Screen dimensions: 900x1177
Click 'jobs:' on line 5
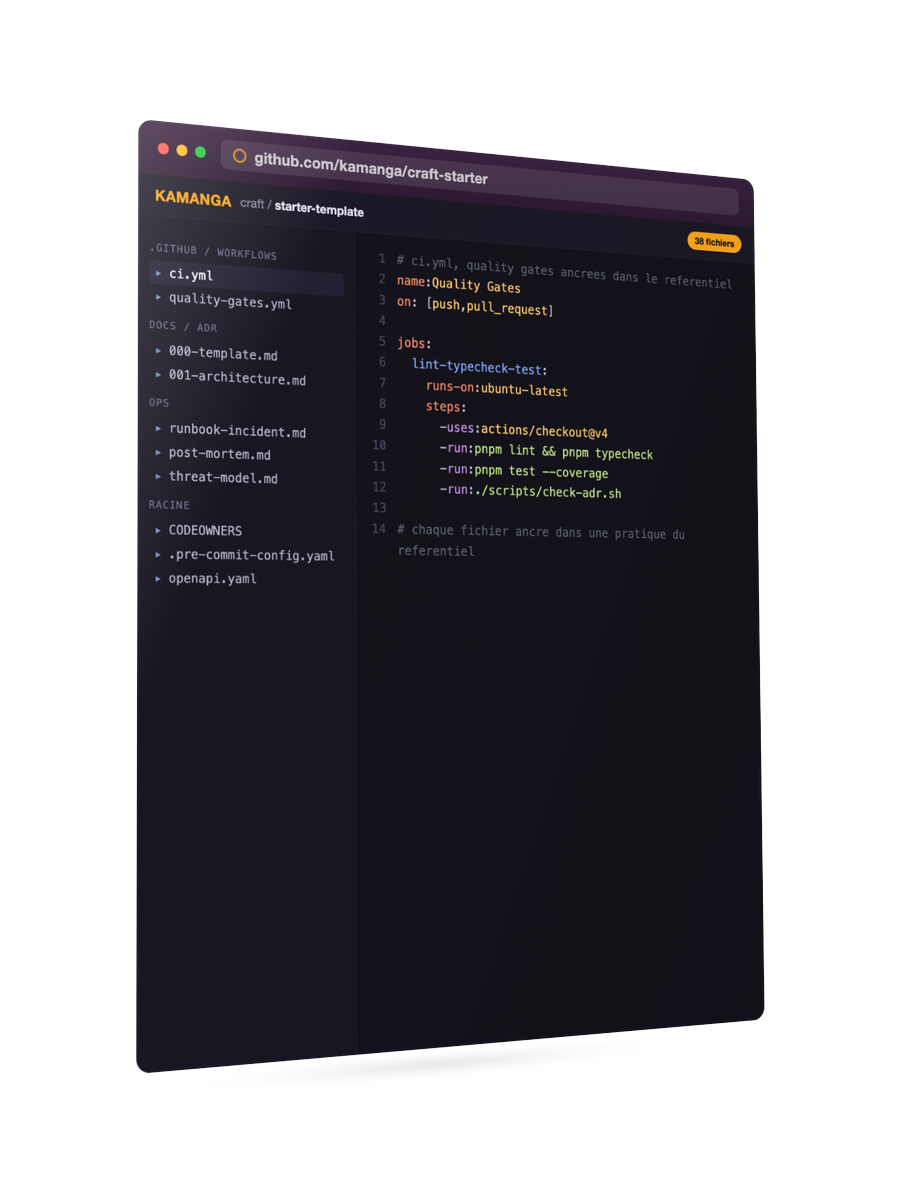point(414,343)
